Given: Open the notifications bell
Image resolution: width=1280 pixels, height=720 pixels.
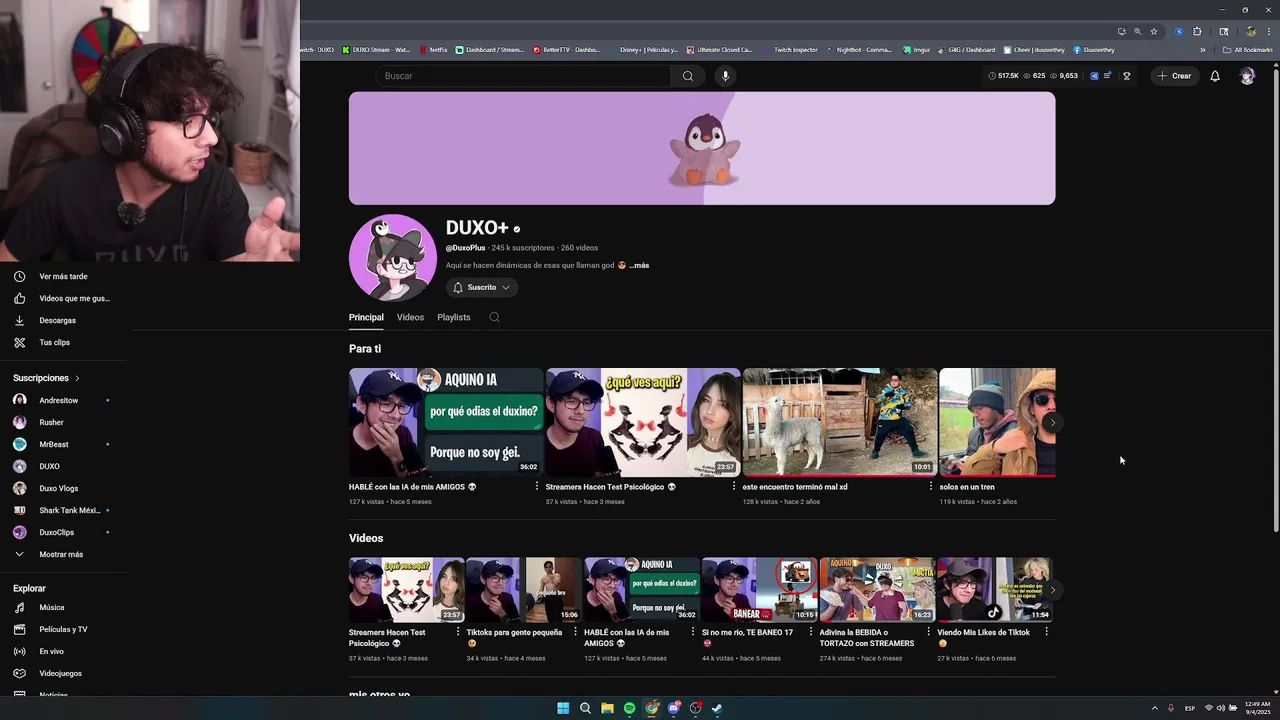Looking at the screenshot, I should point(1215,76).
